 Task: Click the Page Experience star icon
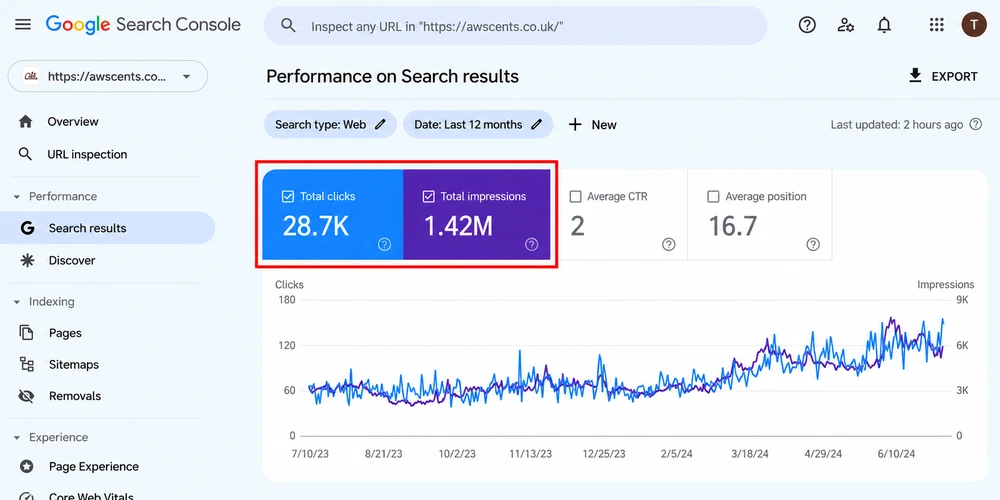point(26,467)
